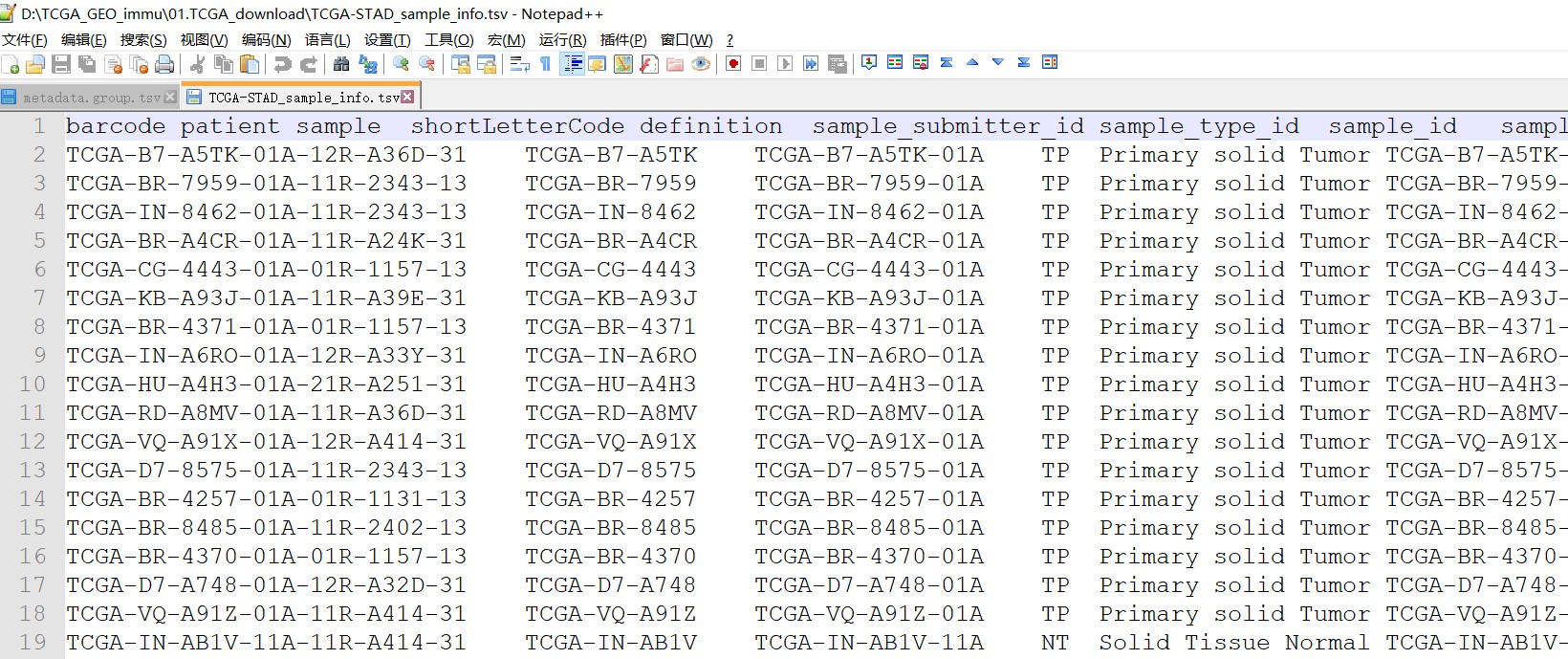The image size is (1568, 659).
Task: Toggle show all characters pilcrow icon
Action: (x=546, y=64)
